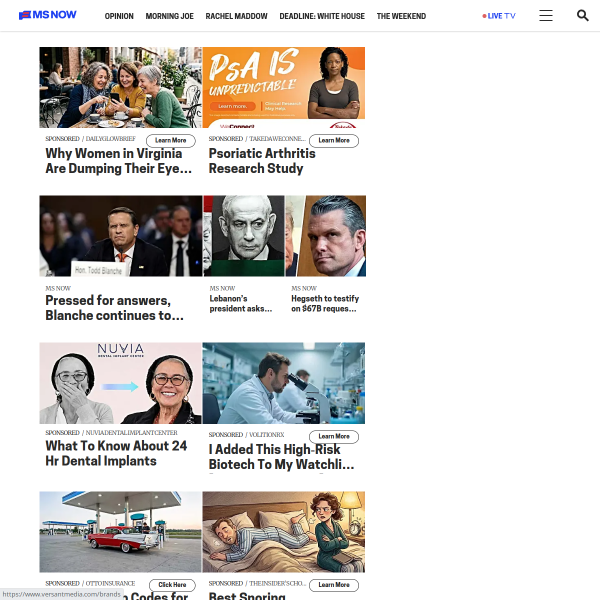The height and width of the screenshot is (600, 600).
Task: Open Deadline: White House nav item
Action: coord(322,16)
